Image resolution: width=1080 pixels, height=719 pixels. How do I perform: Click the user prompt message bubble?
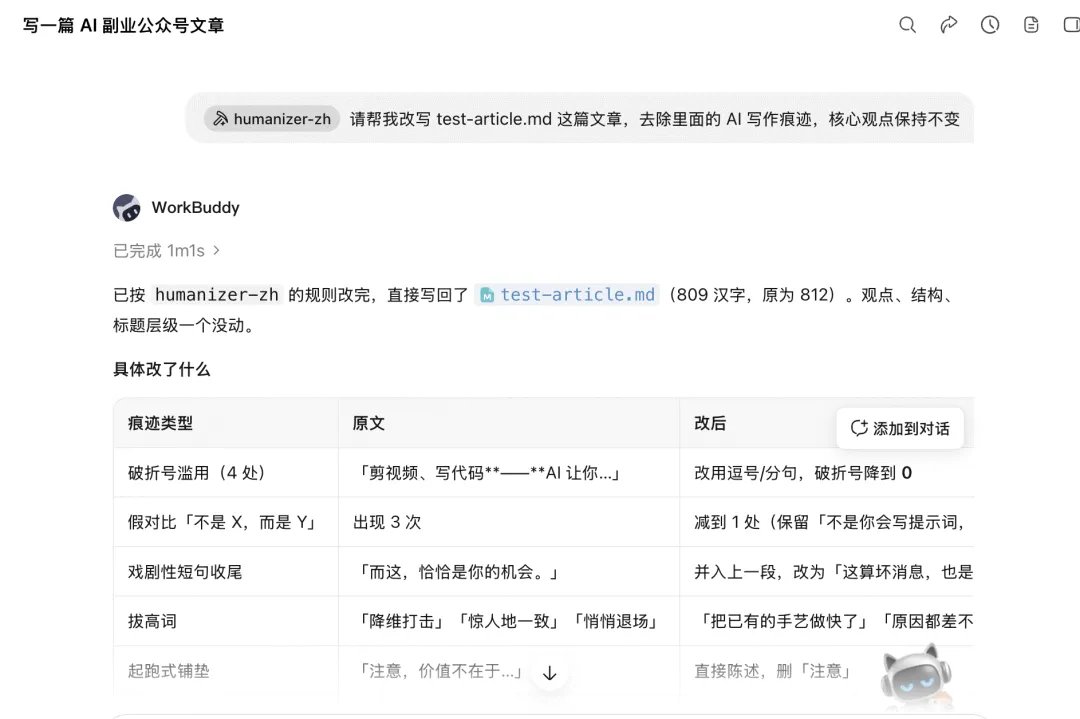(580, 118)
